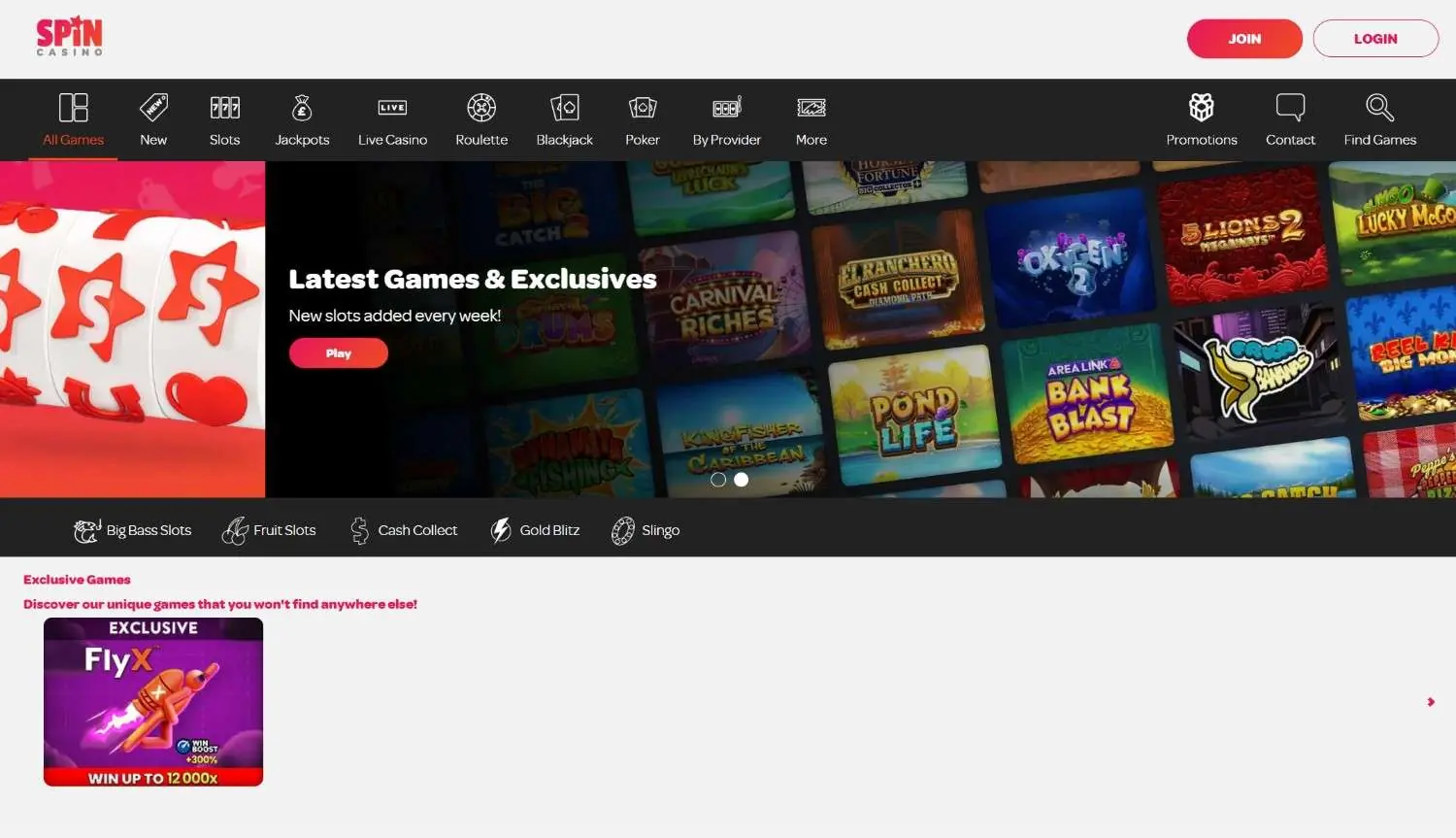Open the Fruit Slots link
This screenshot has width=1456, height=838.
[x=284, y=530]
